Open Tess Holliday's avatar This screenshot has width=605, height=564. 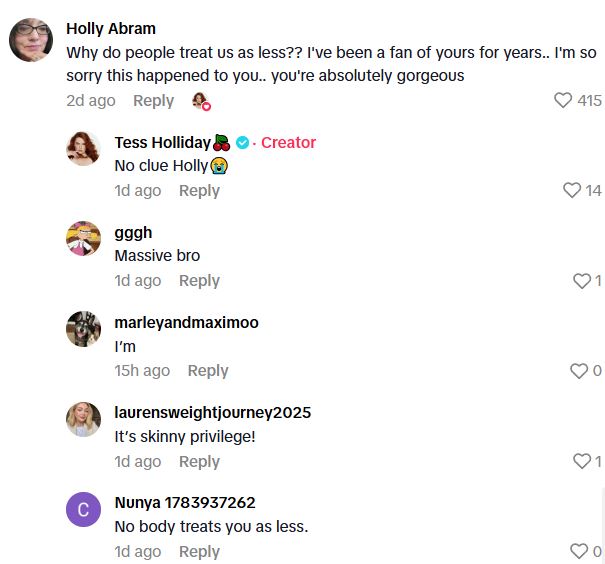click(x=83, y=150)
